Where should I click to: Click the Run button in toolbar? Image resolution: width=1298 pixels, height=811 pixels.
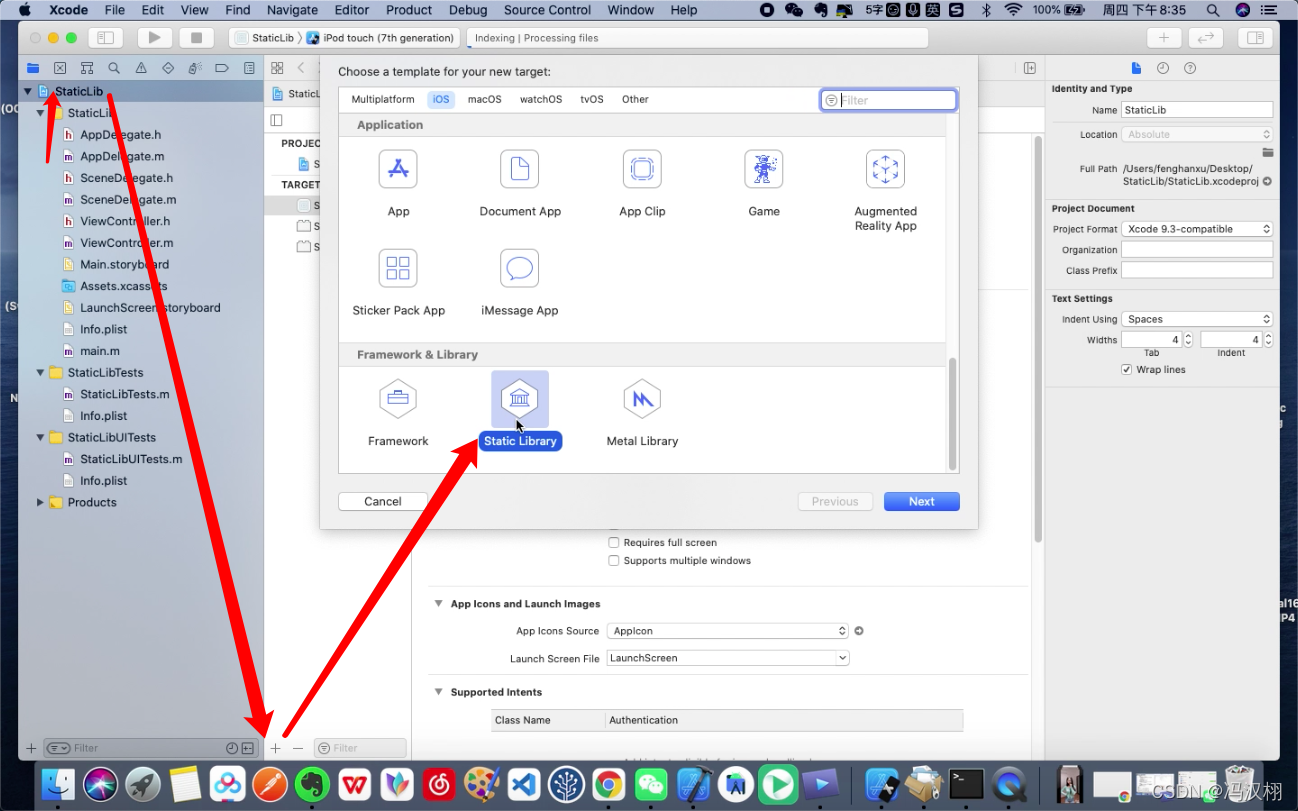pyautogui.click(x=154, y=38)
